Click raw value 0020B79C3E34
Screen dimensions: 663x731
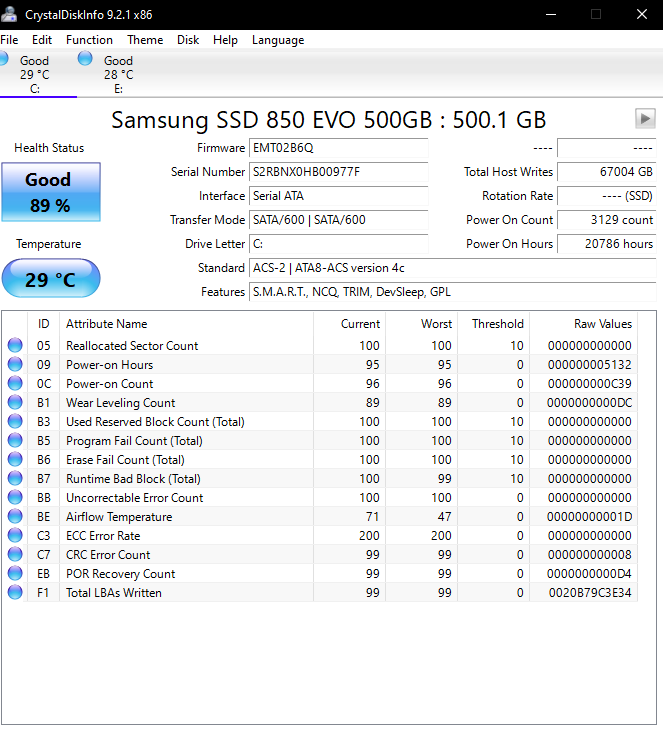coord(590,593)
